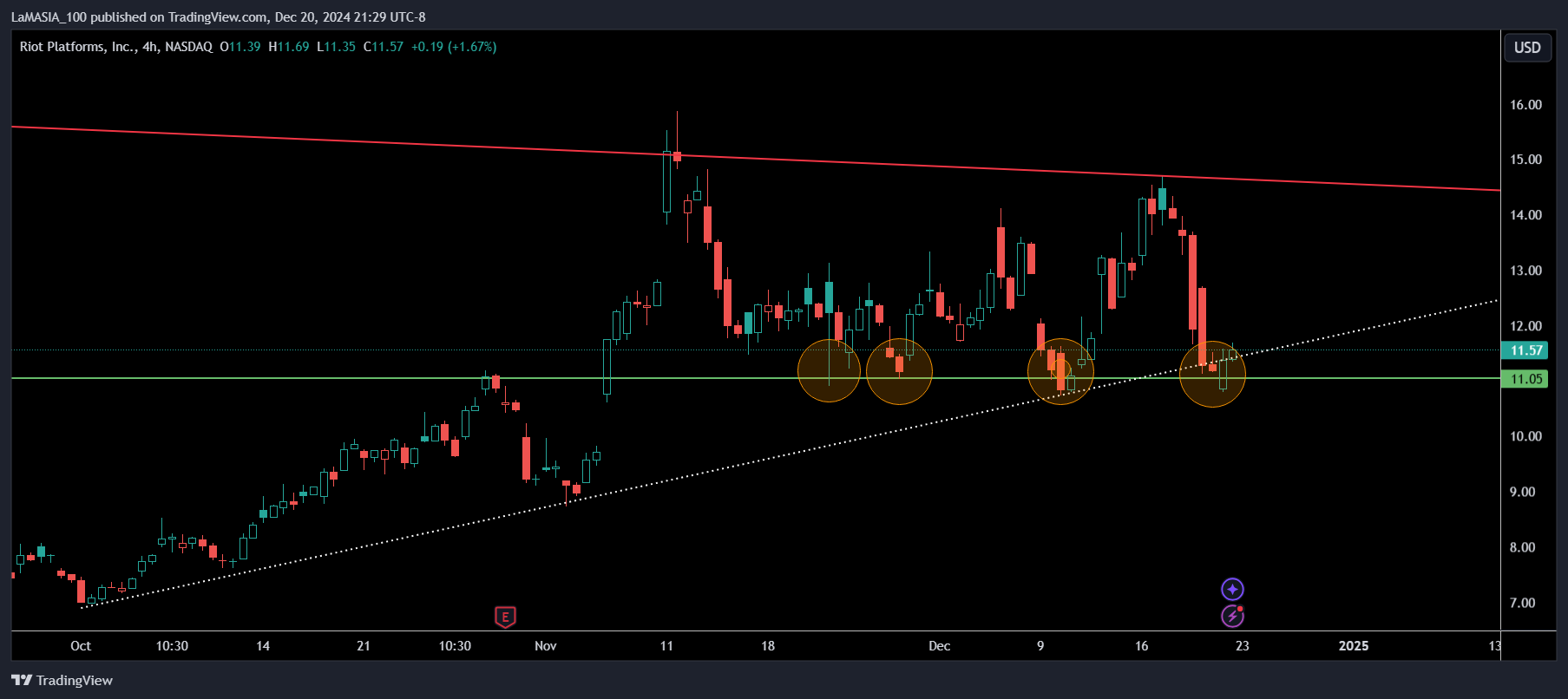The image size is (1568, 699).
Task: Click the Dec time axis label
Action: 940,646
